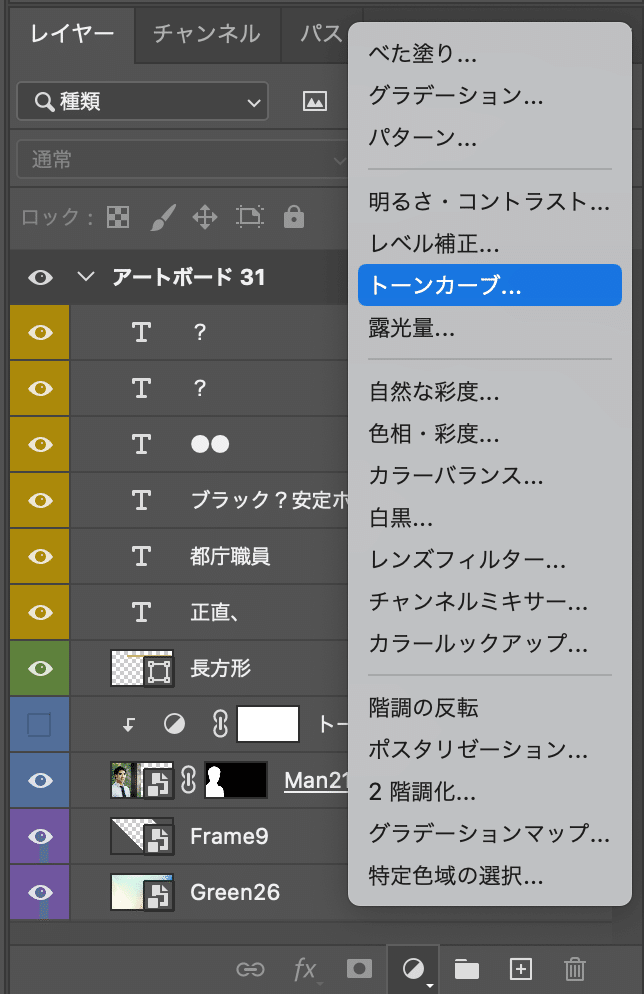Delete layer with trash icon
644x994 pixels.
(574, 968)
